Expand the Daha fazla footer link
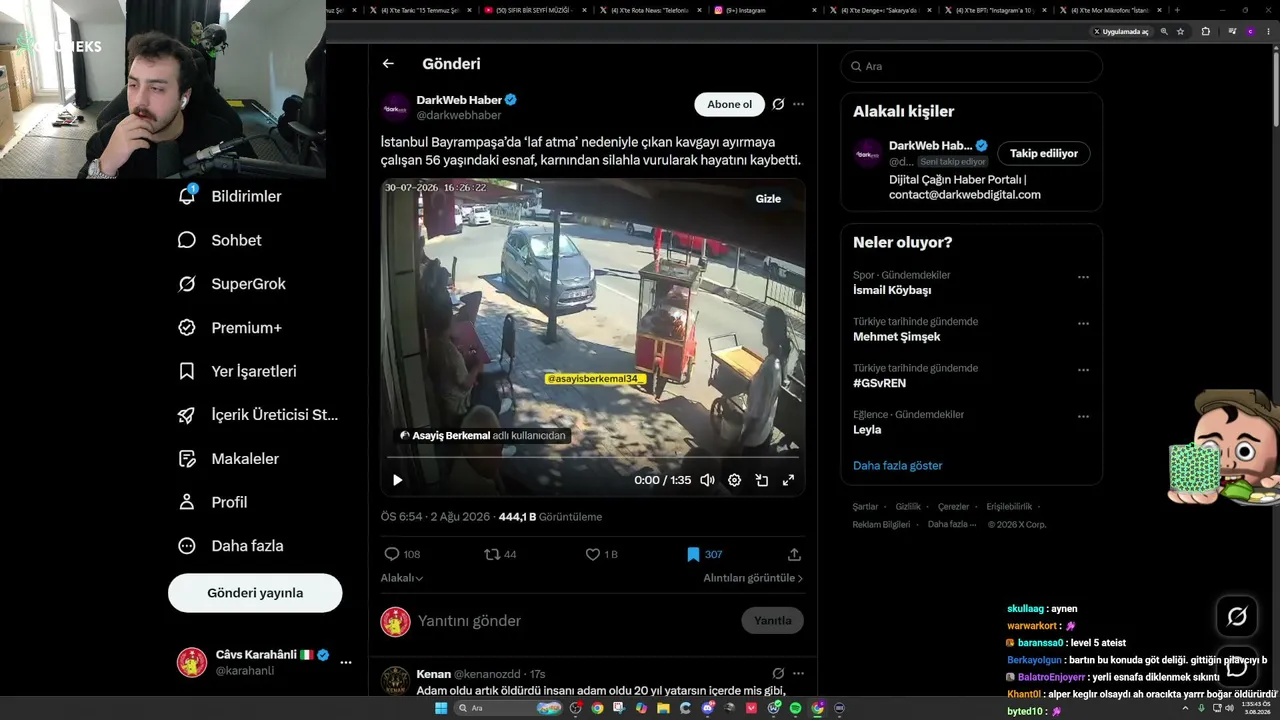Image resolution: width=1280 pixels, height=720 pixels. click(951, 524)
